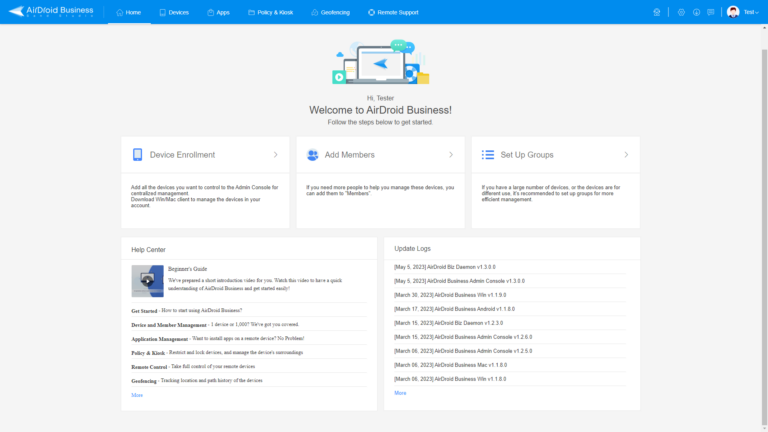This screenshot has height=432, width=768.
Task: Click the Add Members heading
Action: (350, 155)
